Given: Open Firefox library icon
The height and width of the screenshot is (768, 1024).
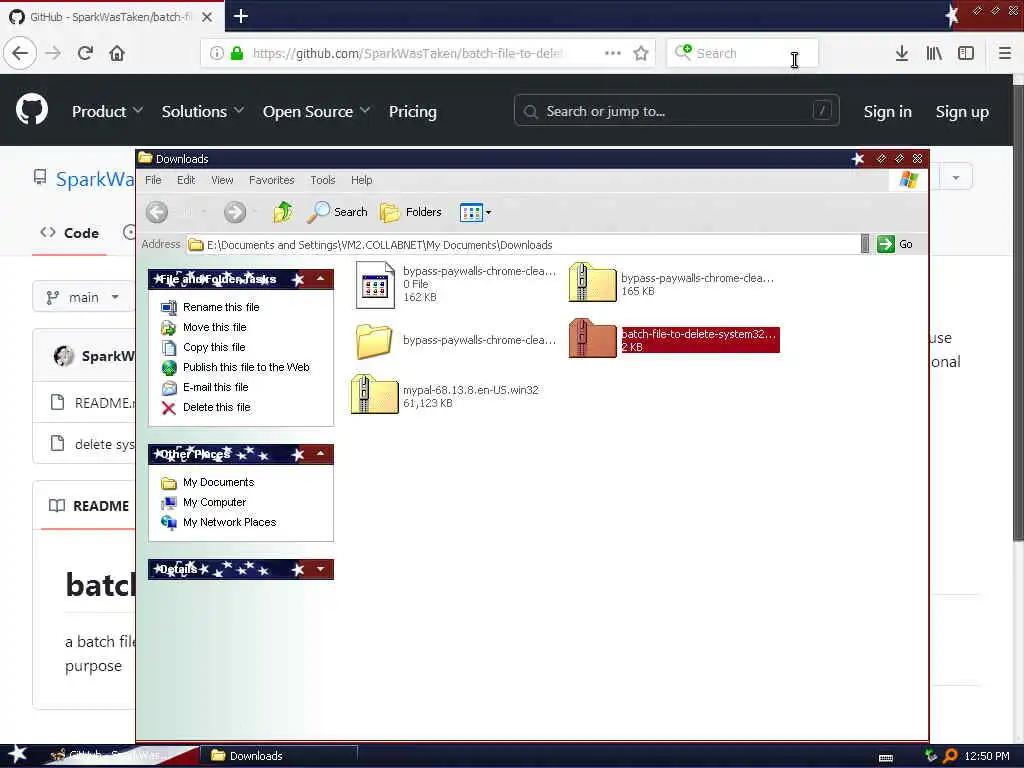Looking at the screenshot, I should (x=934, y=53).
